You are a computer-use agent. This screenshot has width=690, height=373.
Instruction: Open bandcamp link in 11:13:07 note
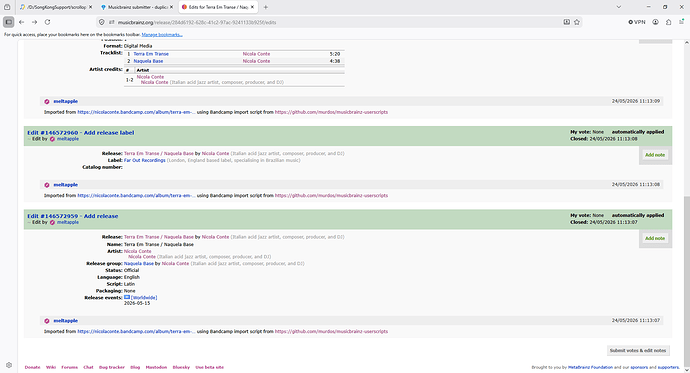(136, 332)
